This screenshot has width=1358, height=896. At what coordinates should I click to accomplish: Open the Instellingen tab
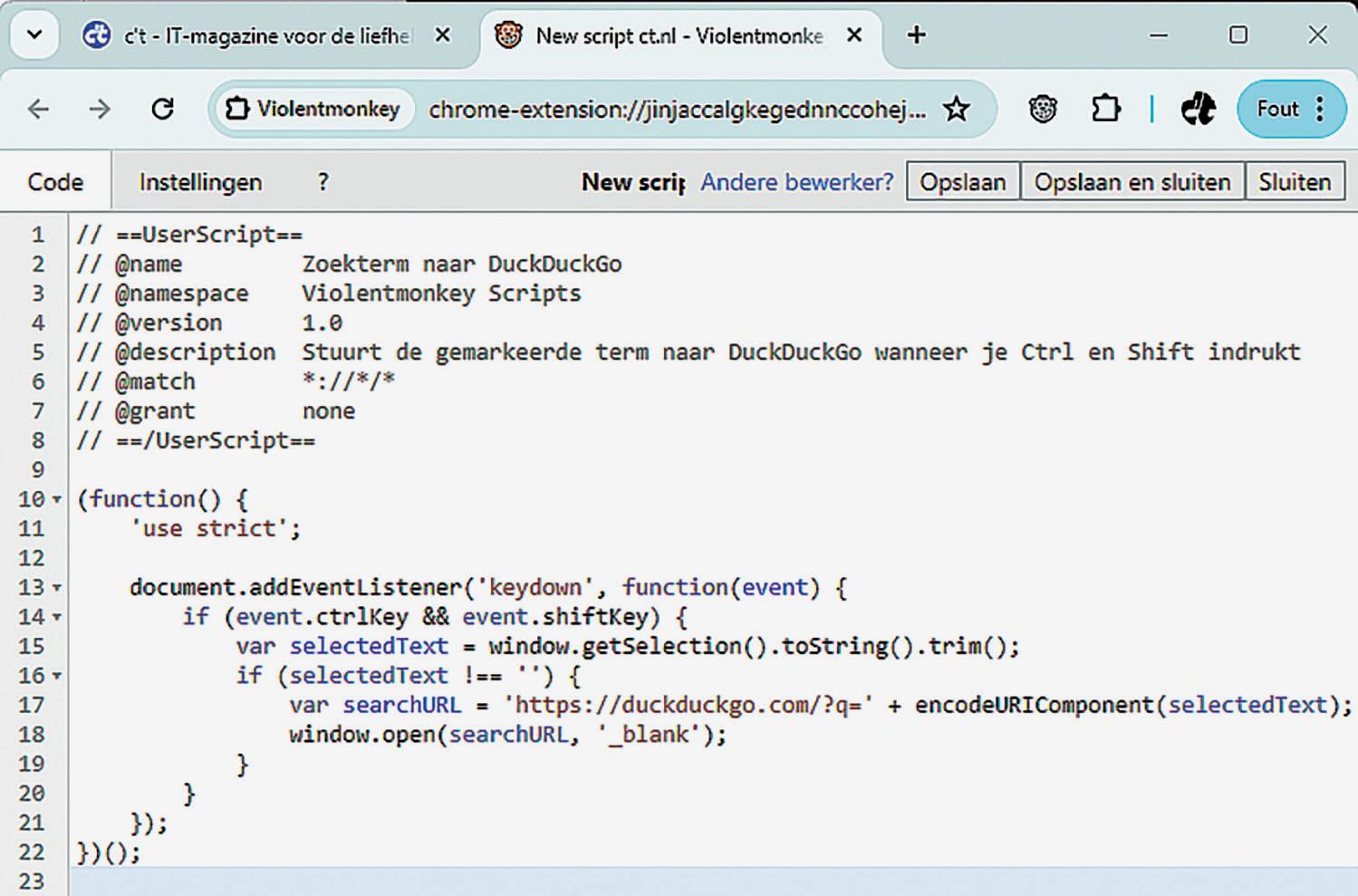[200, 182]
